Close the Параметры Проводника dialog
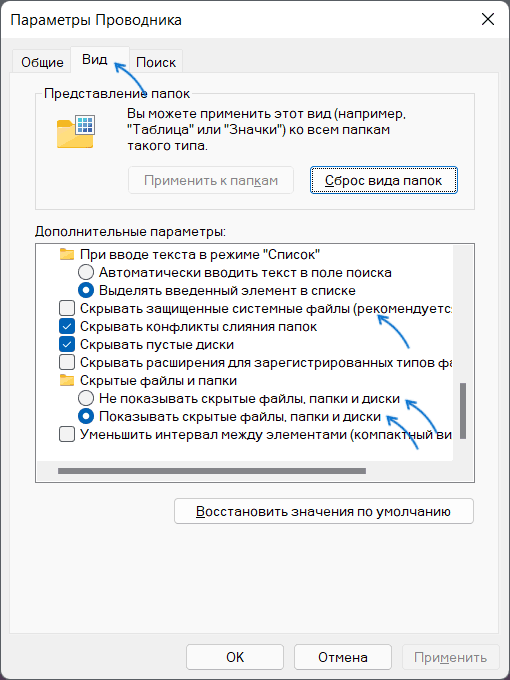 [487, 20]
